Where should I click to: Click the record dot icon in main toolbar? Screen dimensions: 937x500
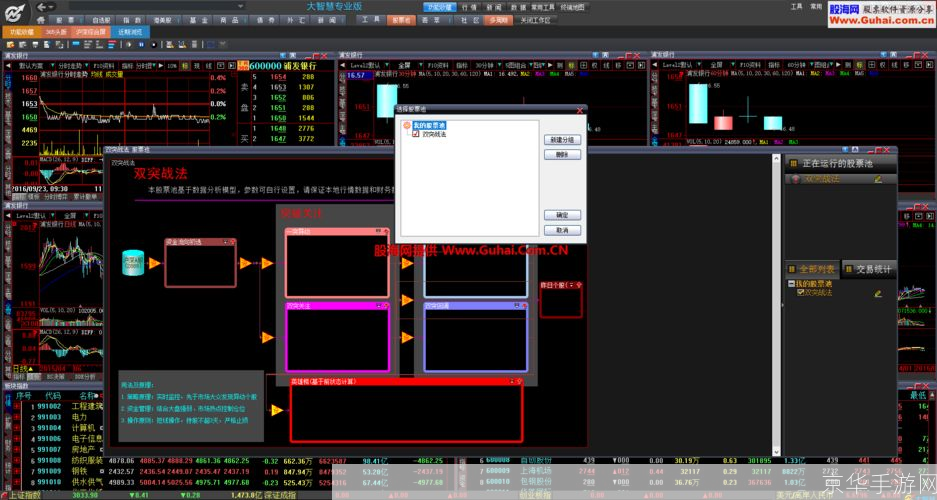click(154, 44)
